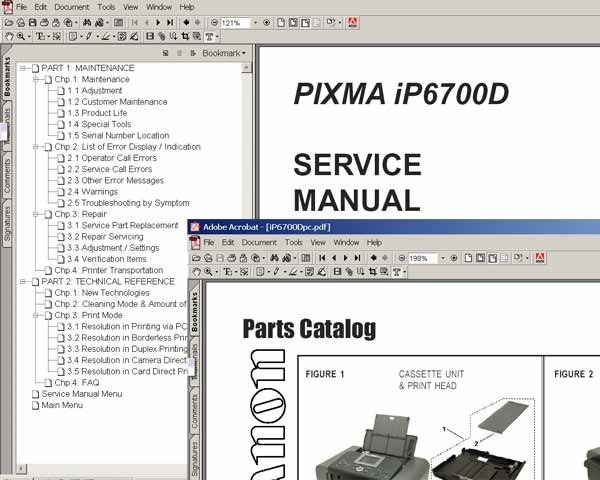Click zoom out button near 198%
The height and width of the screenshot is (480, 600).
click(402, 258)
